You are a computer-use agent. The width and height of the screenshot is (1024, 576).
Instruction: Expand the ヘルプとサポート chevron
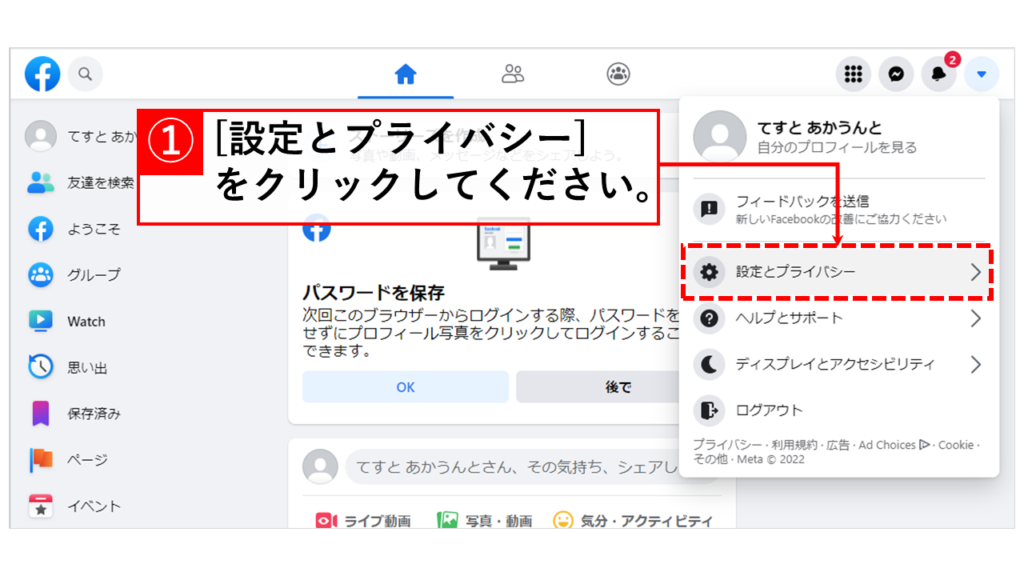(976, 318)
